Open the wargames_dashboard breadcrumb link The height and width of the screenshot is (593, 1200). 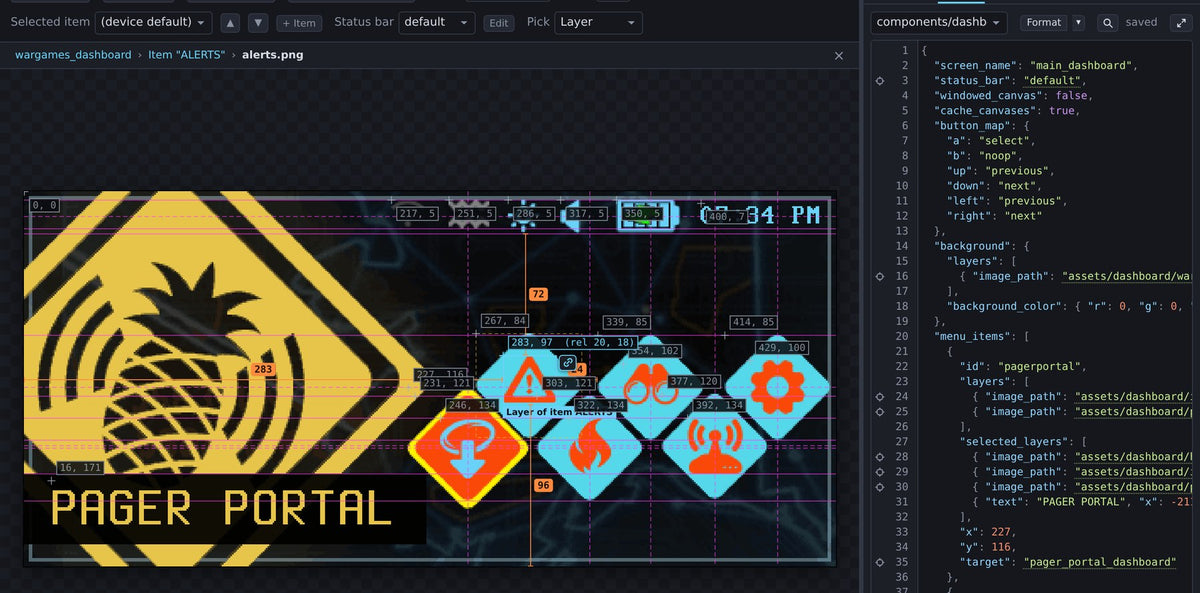[x=73, y=55]
